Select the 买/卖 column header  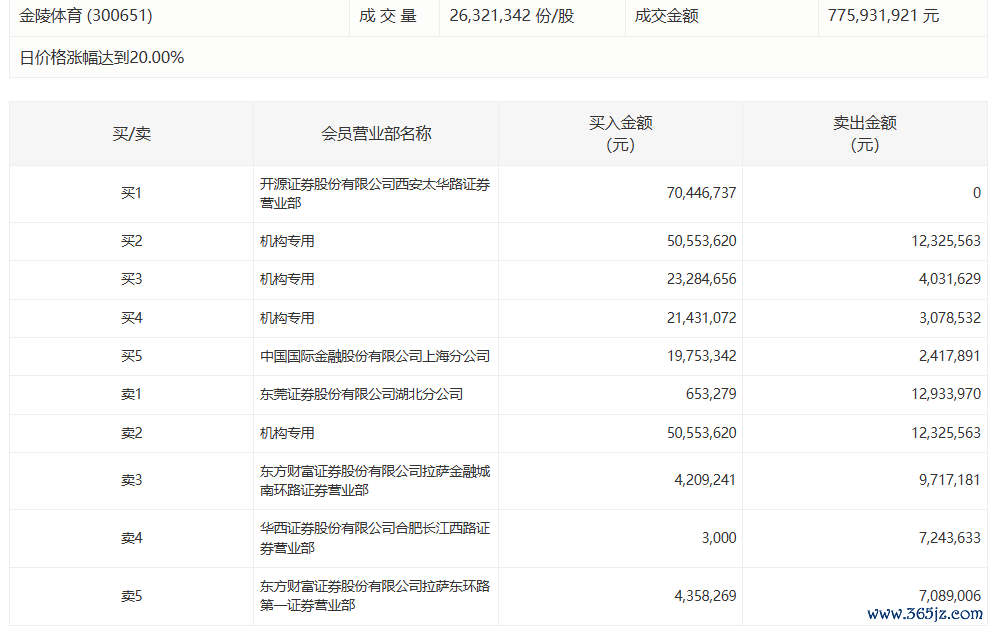tap(131, 133)
